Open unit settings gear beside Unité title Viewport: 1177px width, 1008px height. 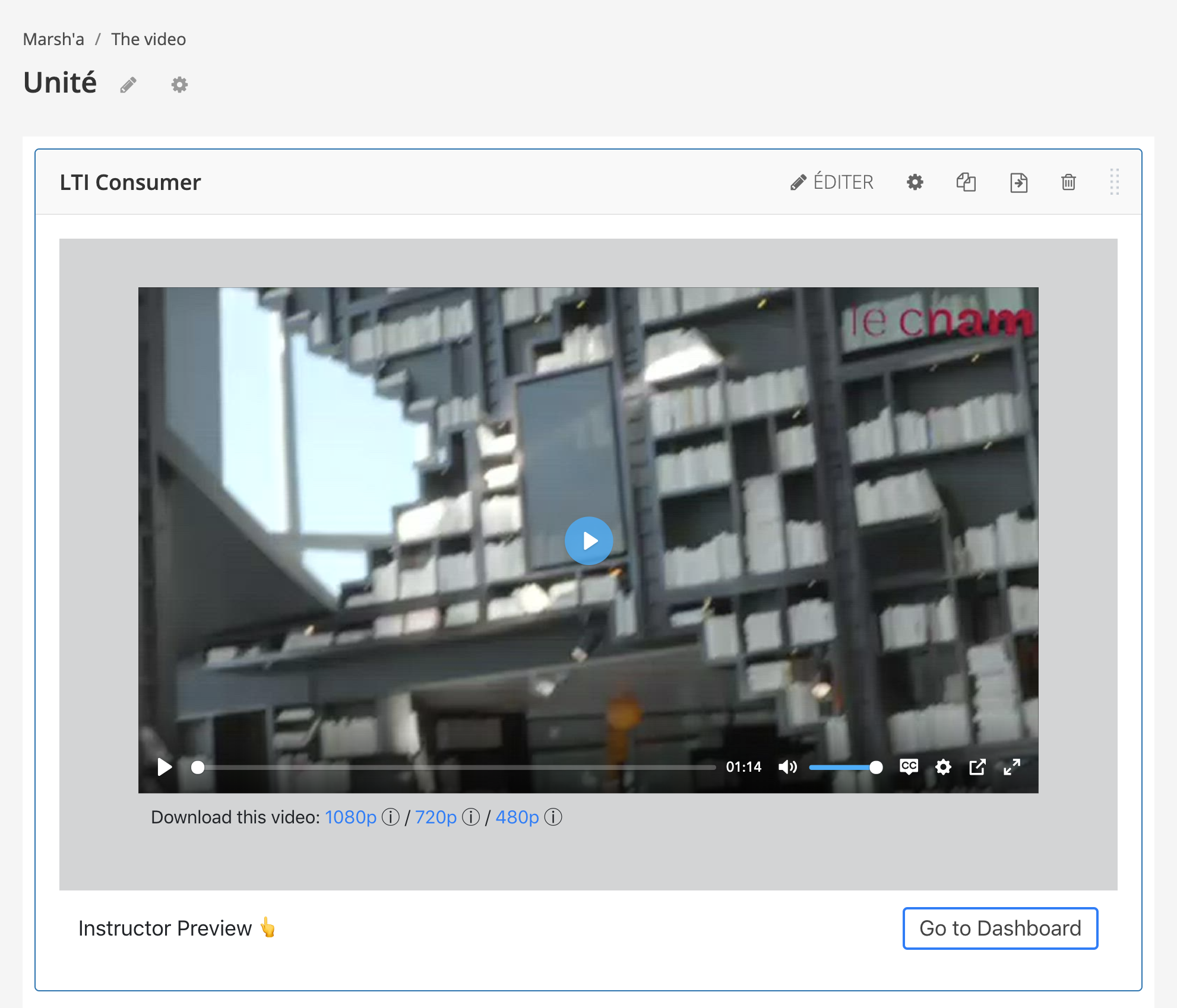coord(179,85)
